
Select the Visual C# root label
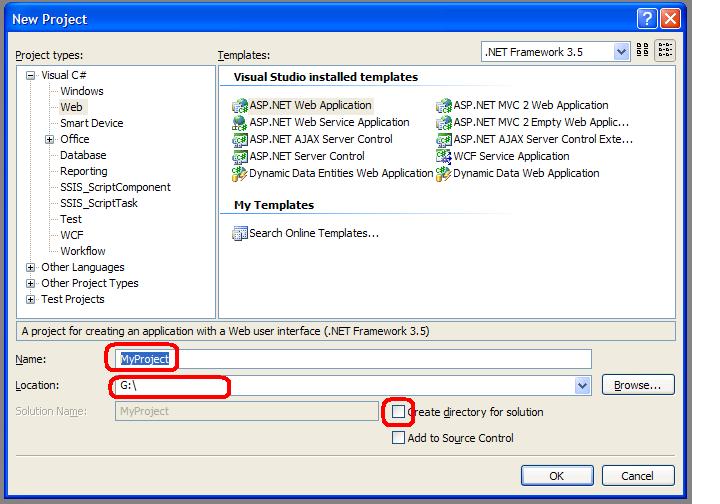coord(64,75)
